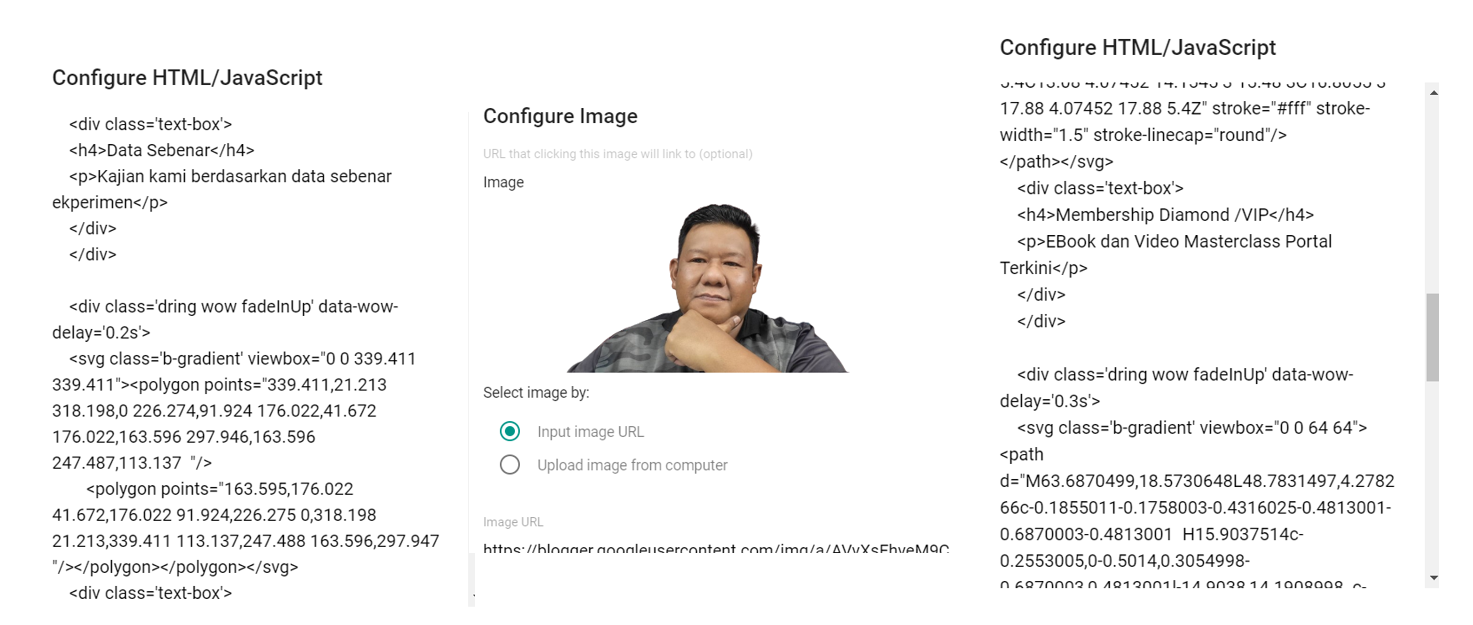Image resolution: width=1473 pixels, height=625 pixels.
Task: Click the left 'Configure HTML/JavaScript' heading
Action: click(187, 77)
